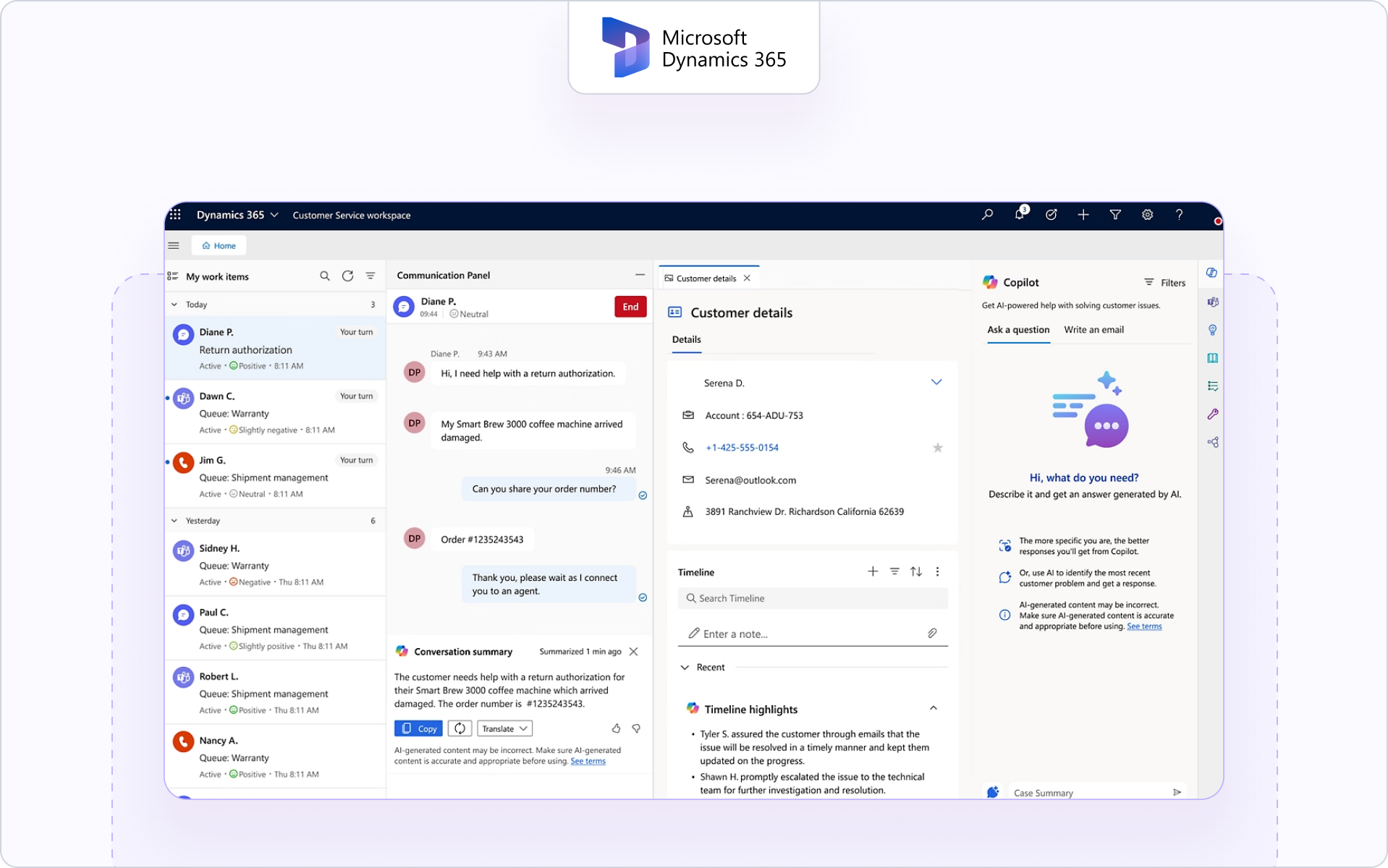Open the Jim G. Shipment management item
This screenshot has height=868, width=1388.
[276, 477]
